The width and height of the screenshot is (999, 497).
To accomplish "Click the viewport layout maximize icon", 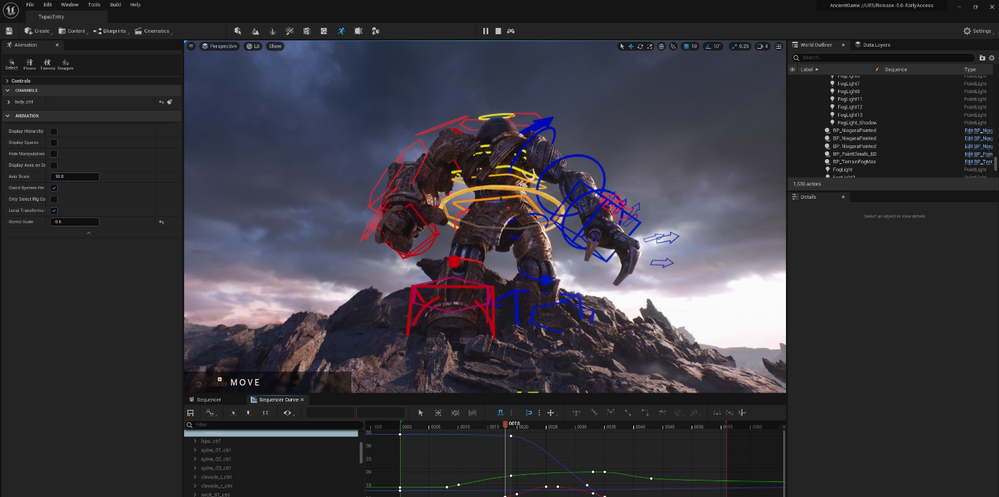I will 779,46.
